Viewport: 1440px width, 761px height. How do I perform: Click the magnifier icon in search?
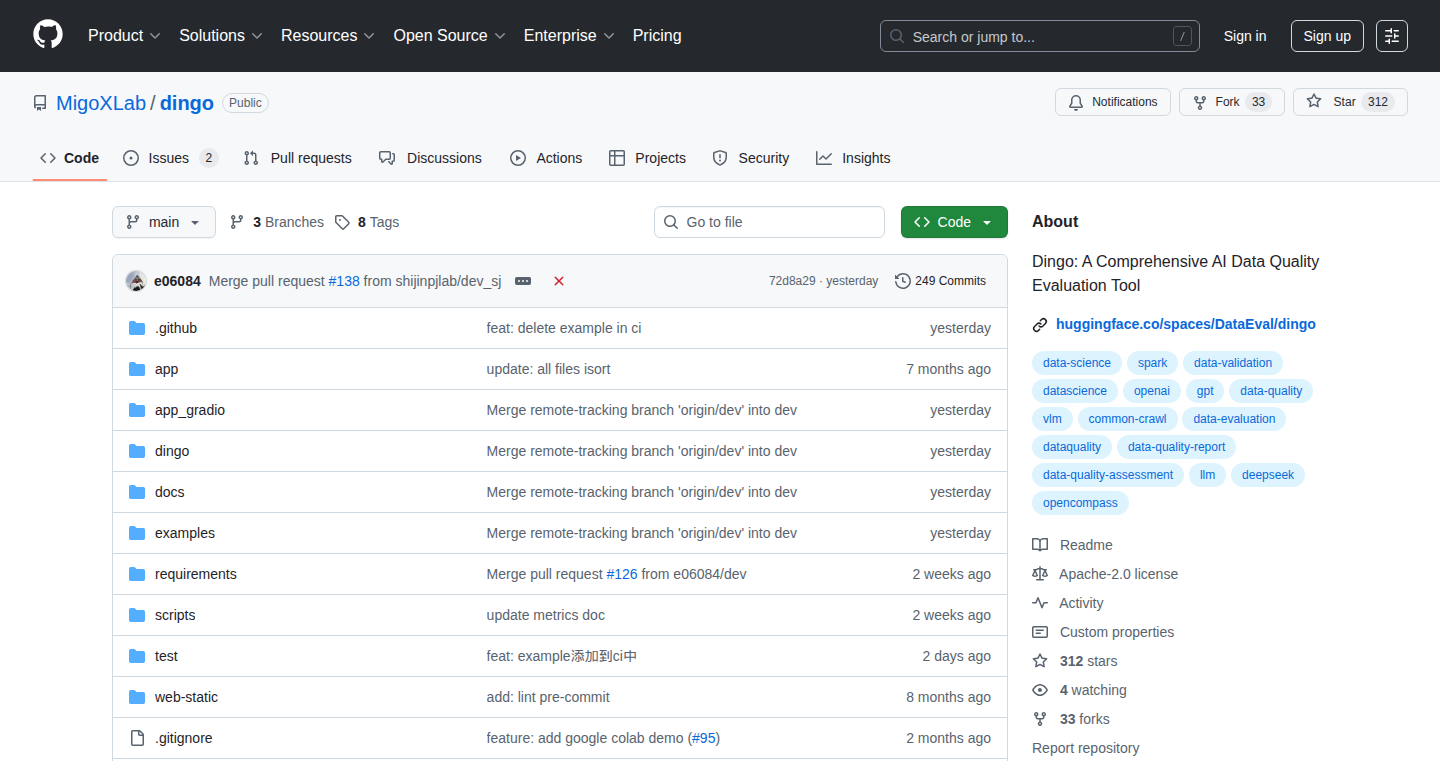coord(897,36)
